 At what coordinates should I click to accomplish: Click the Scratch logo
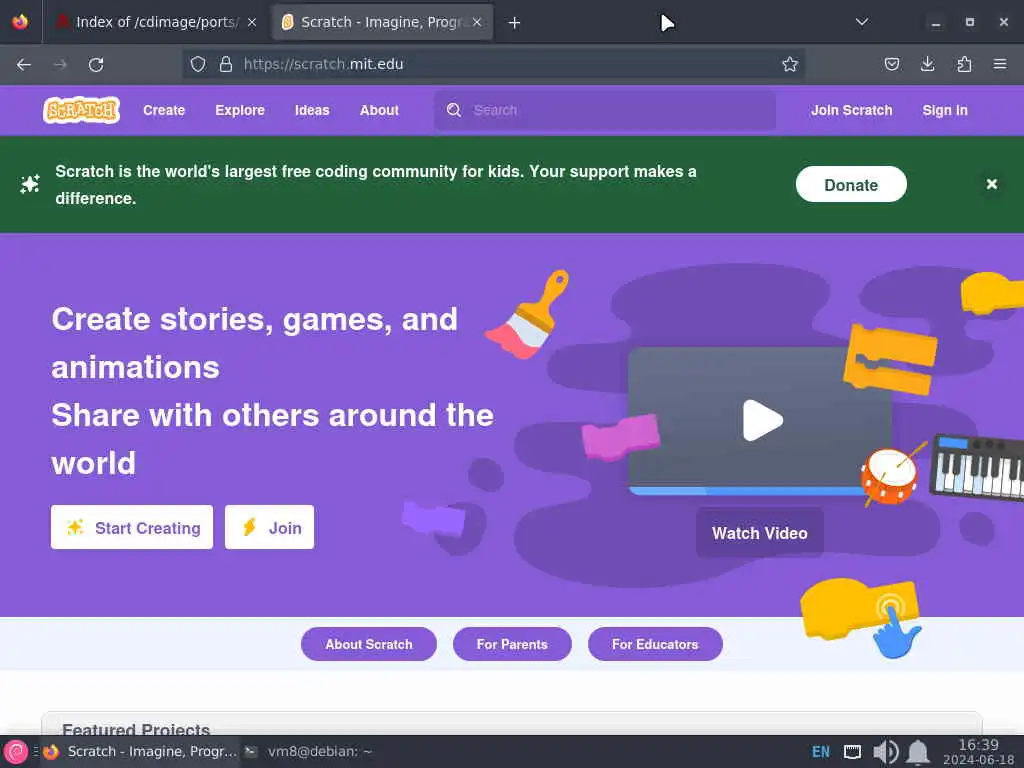82,110
